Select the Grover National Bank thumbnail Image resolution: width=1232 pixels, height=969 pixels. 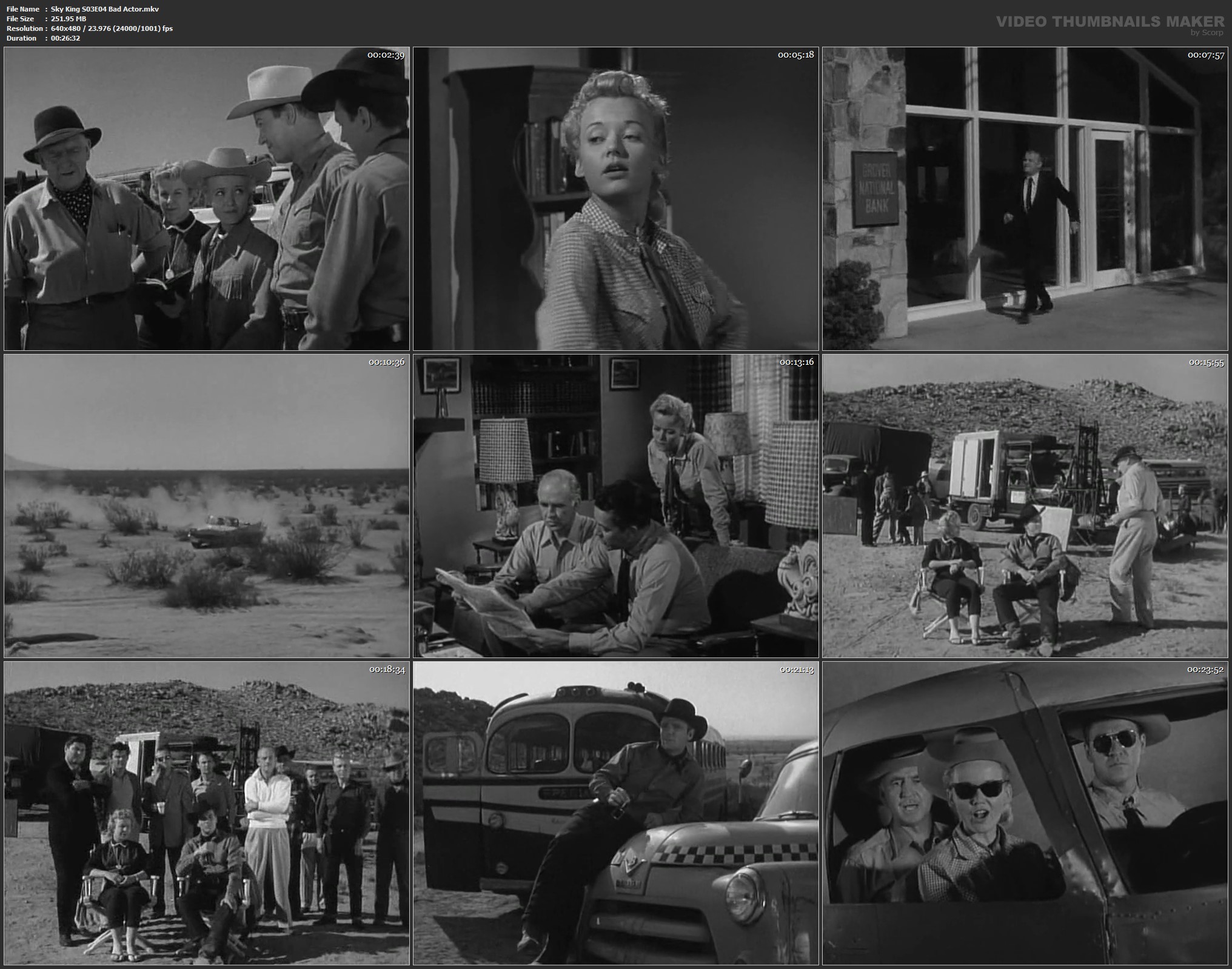[x=1026, y=199]
